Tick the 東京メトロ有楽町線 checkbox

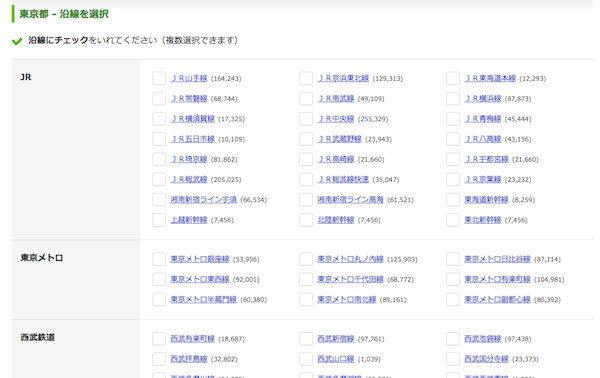click(453, 279)
